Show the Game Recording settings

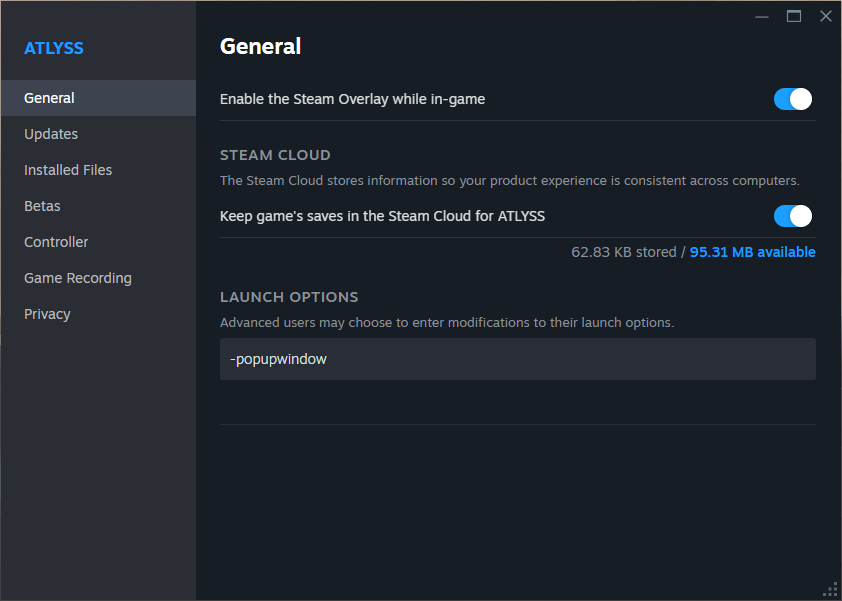(78, 278)
